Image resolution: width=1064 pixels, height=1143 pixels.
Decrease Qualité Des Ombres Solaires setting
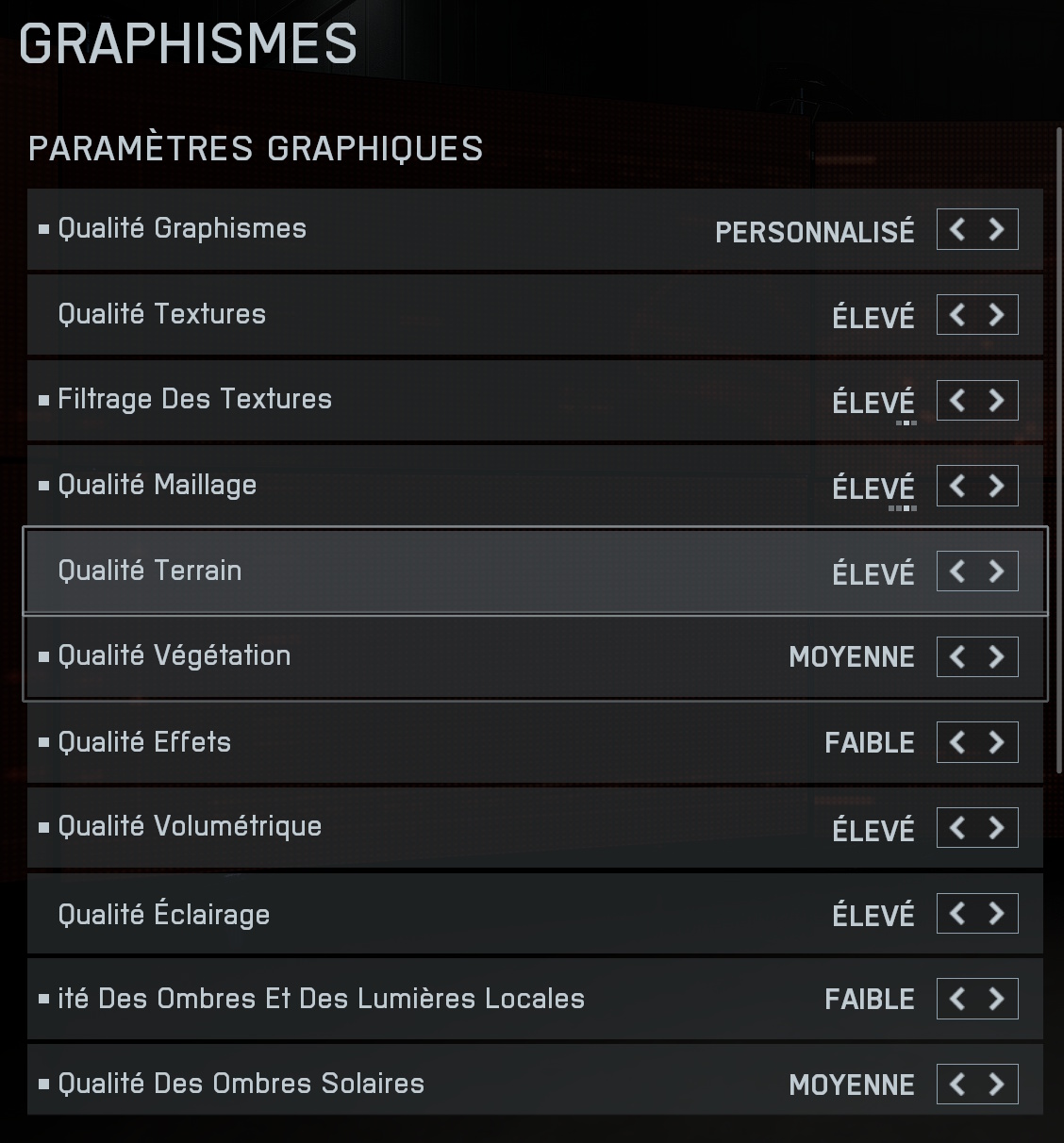click(957, 1085)
